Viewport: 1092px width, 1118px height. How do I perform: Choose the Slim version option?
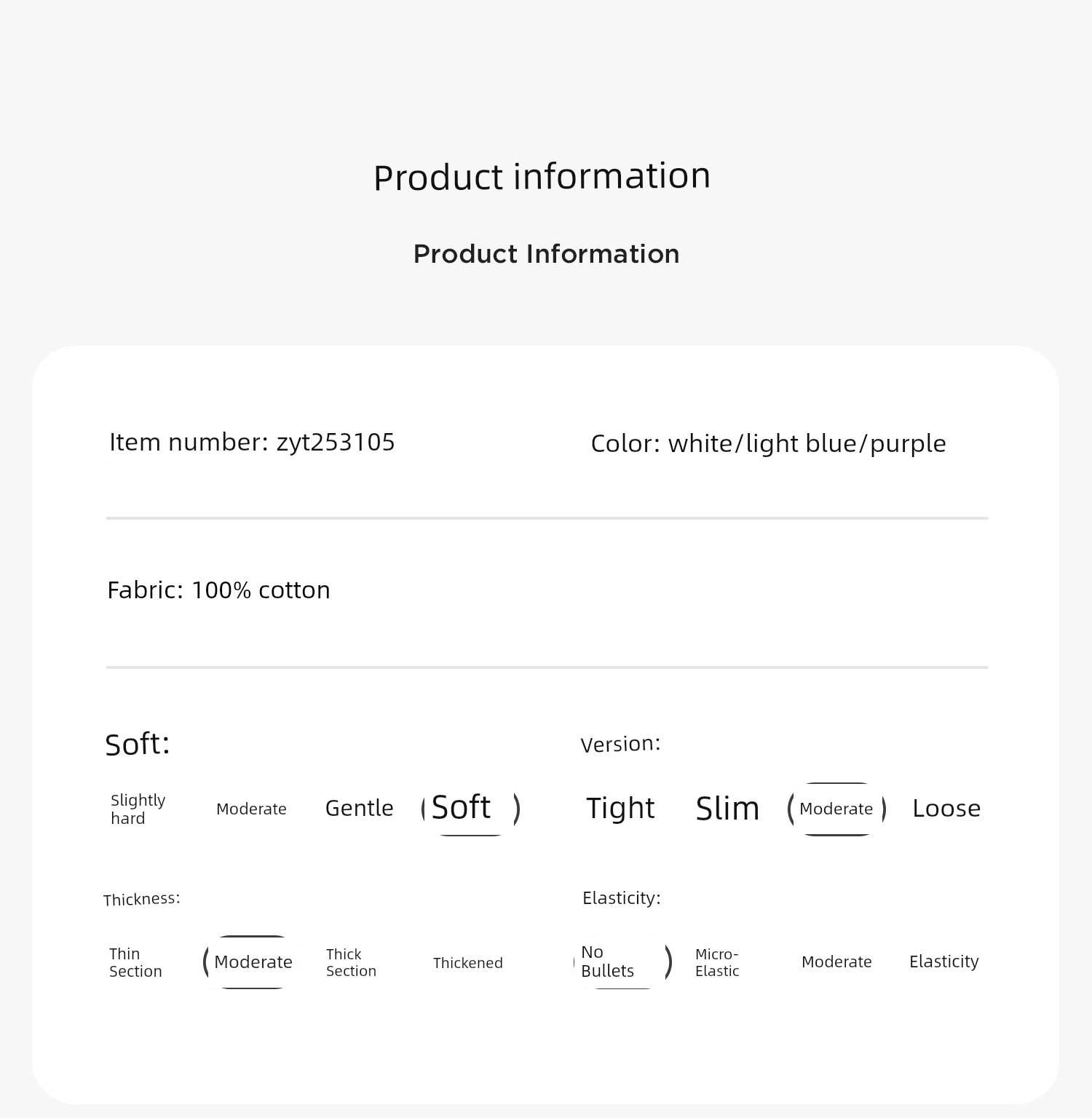pos(727,809)
